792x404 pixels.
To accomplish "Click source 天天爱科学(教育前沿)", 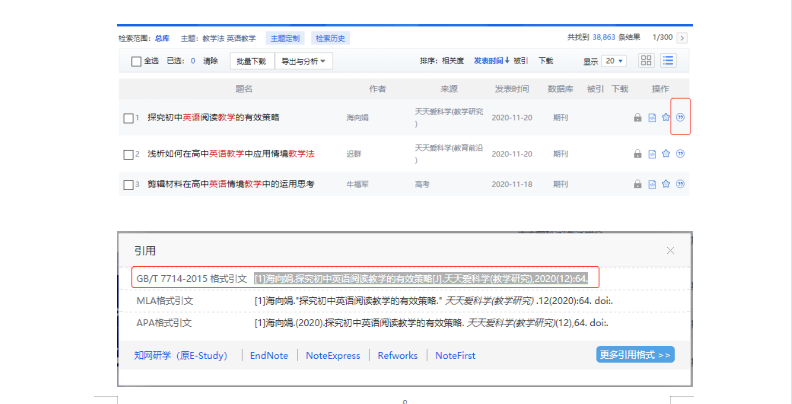I will coord(449,154).
